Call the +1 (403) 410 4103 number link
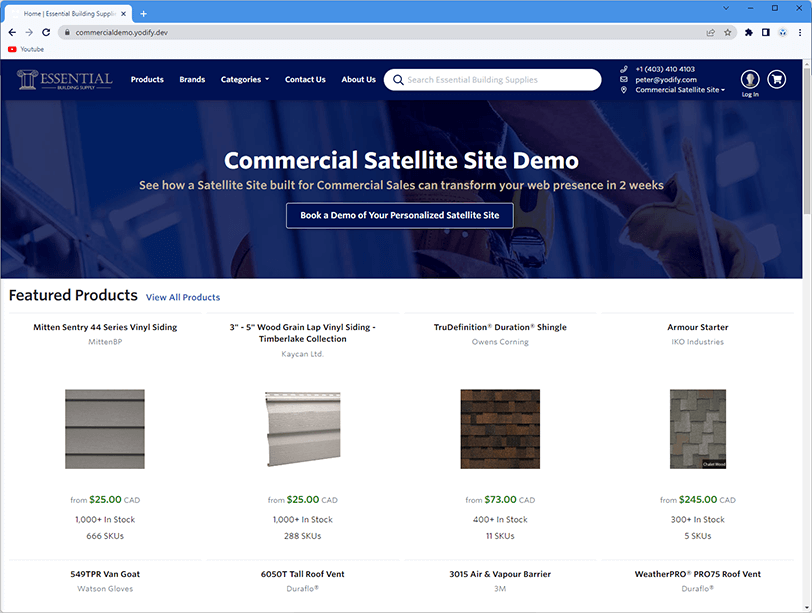The width and height of the screenshot is (812, 613). (665, 69)
